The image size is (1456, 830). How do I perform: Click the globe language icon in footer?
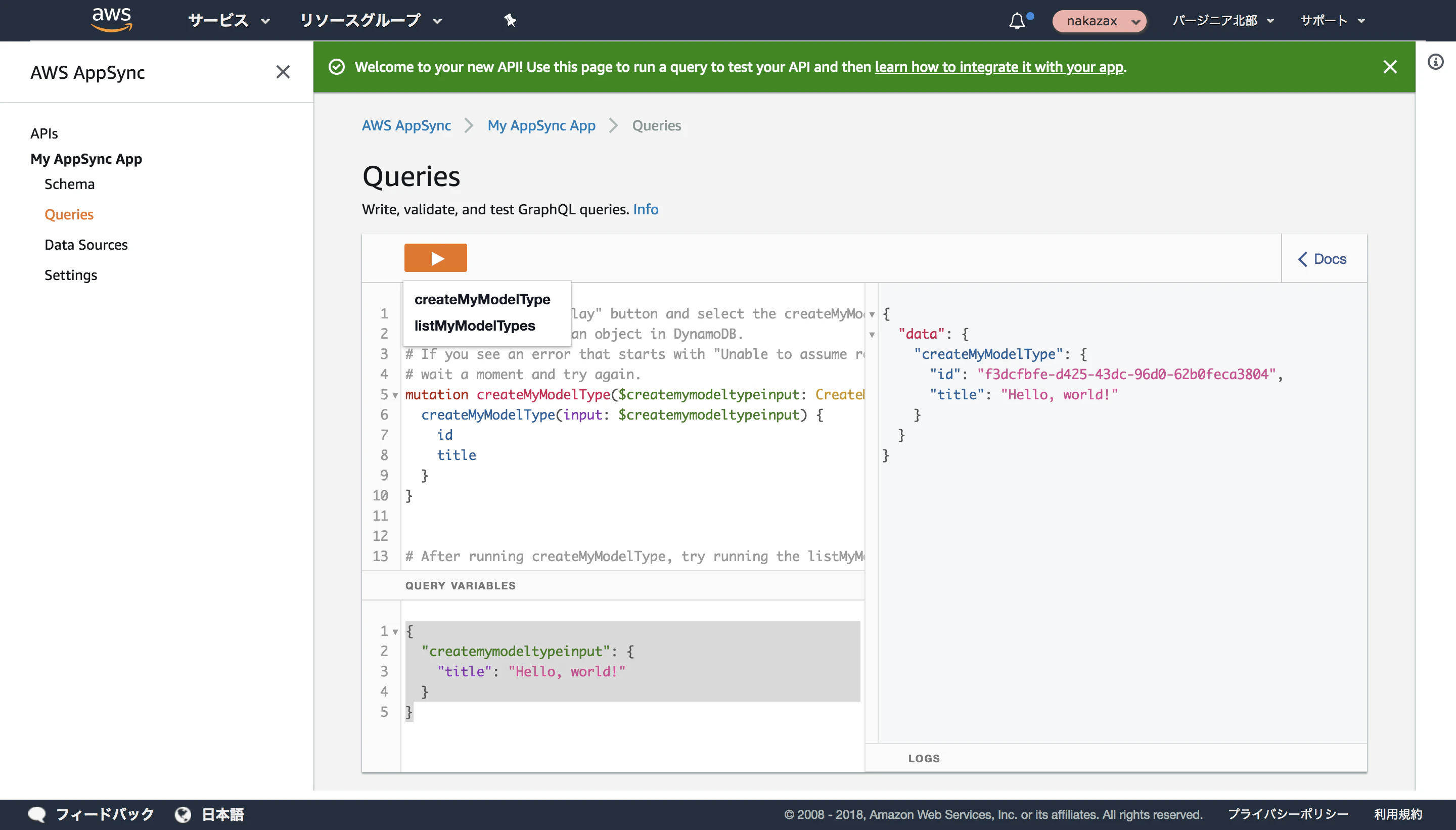click(183, 814)
